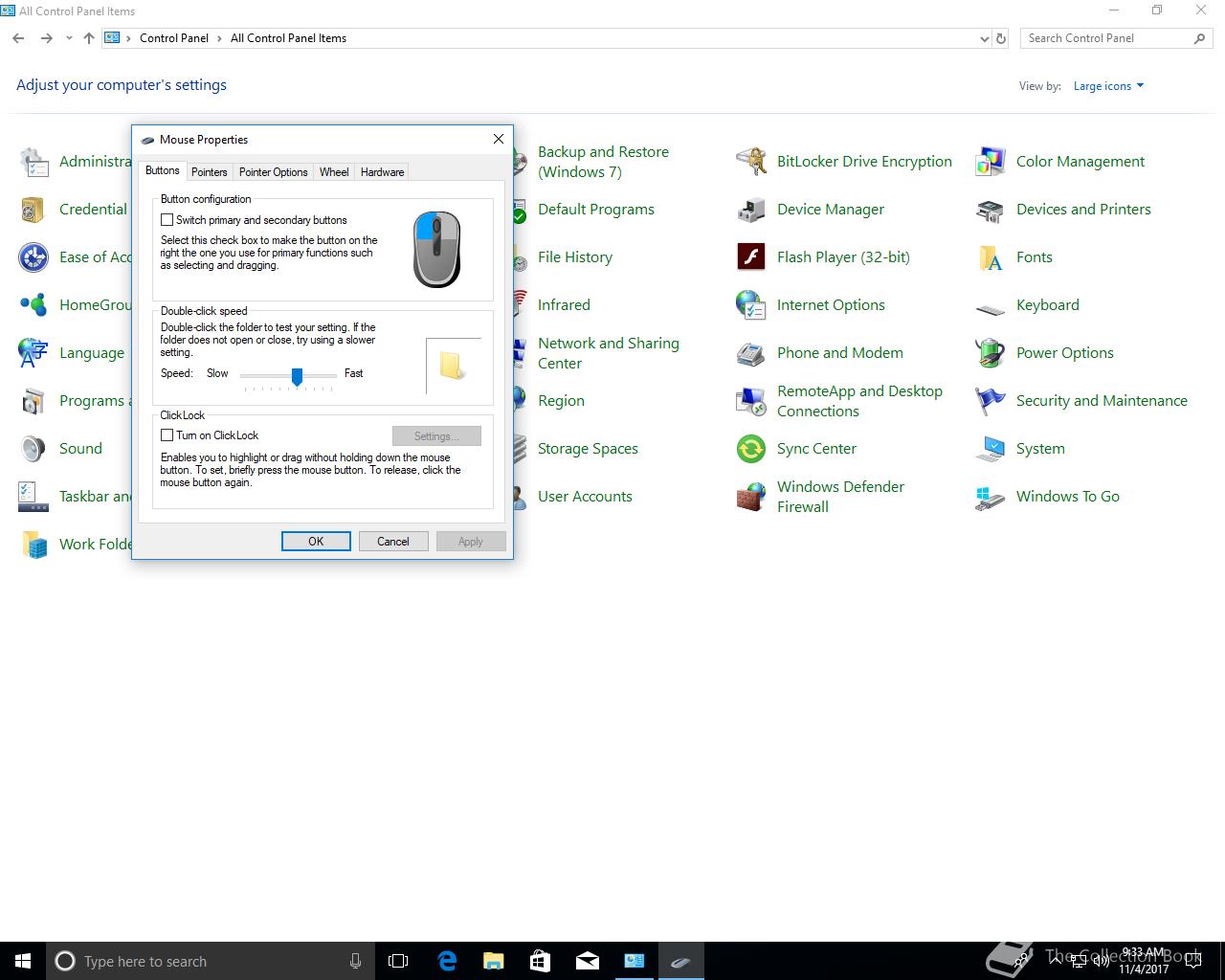Open the recent locations dropdown arrow

(69, 38)
